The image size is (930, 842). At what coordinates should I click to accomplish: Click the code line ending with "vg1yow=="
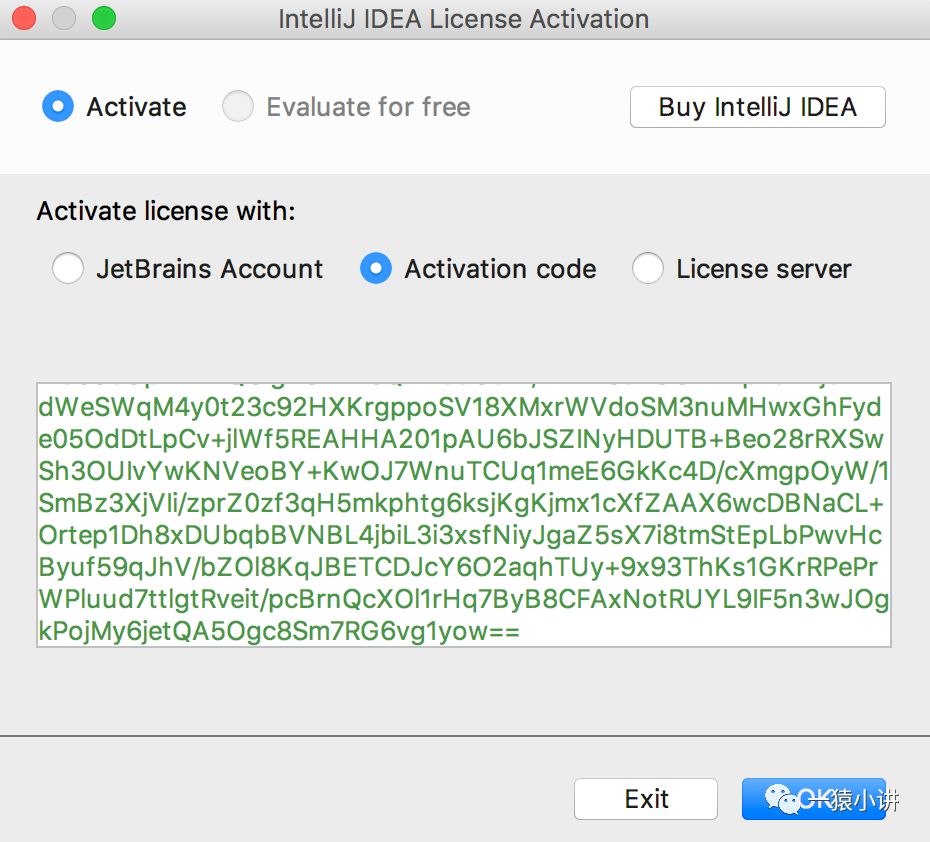click(279, 632)
